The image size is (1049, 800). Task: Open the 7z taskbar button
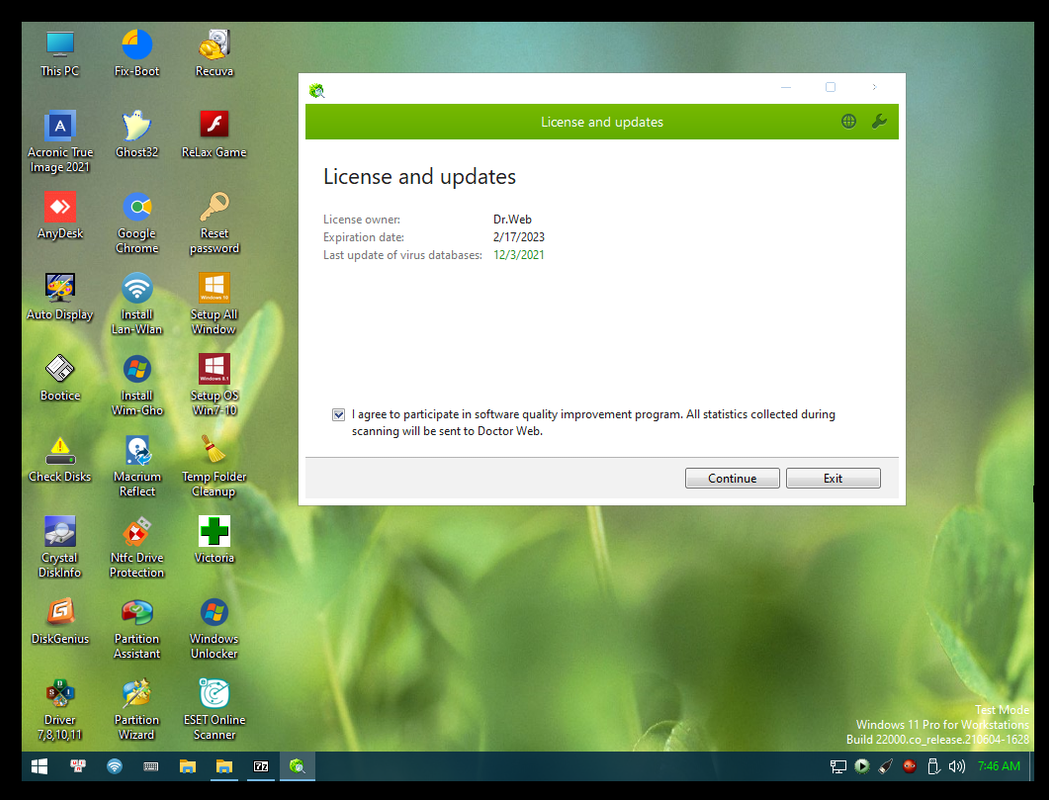click(x=261, y=767)
